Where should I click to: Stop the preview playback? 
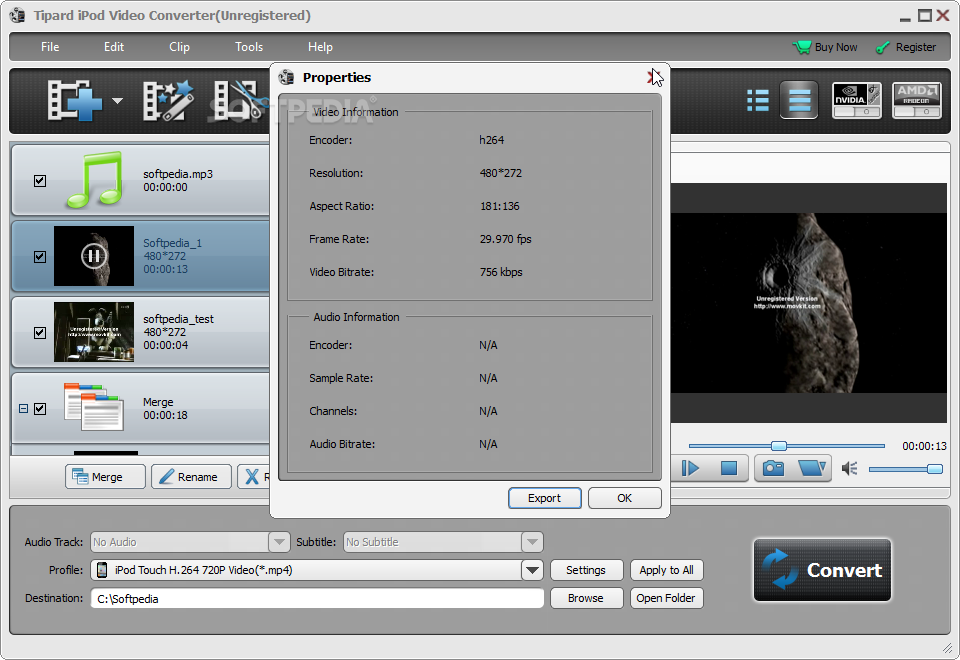729,468
